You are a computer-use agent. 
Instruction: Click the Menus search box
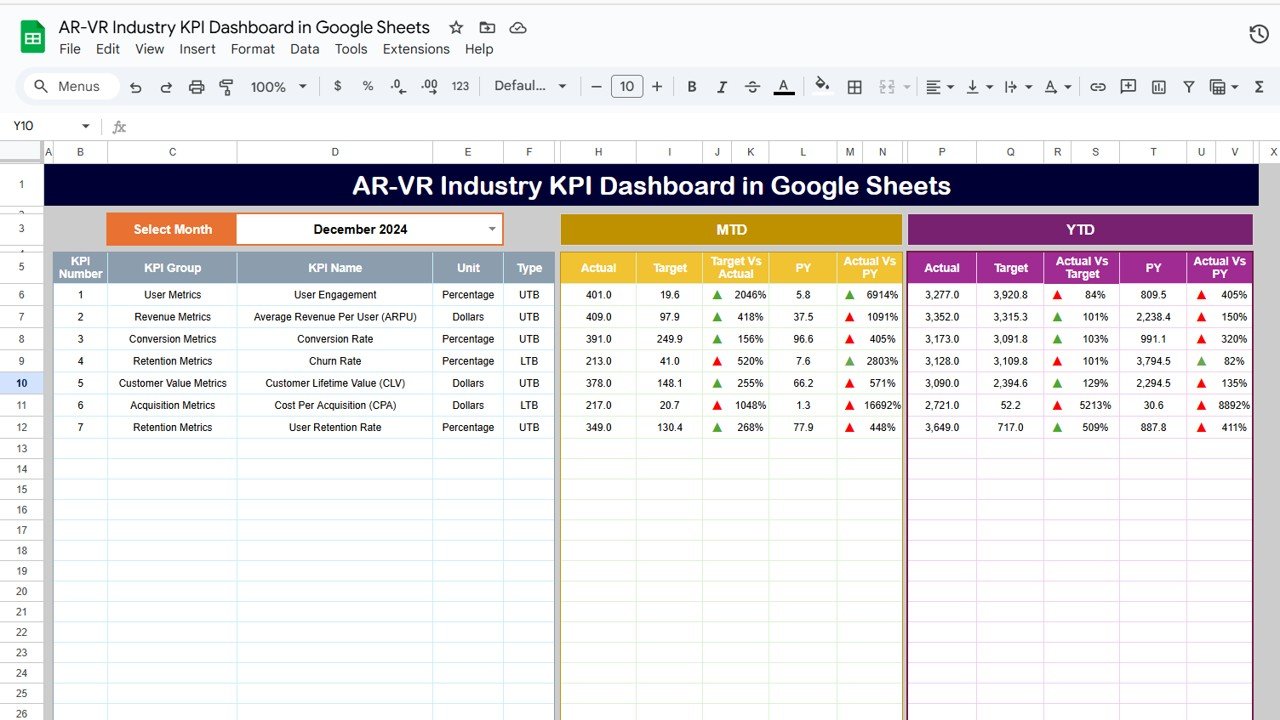tap(71, 87)
